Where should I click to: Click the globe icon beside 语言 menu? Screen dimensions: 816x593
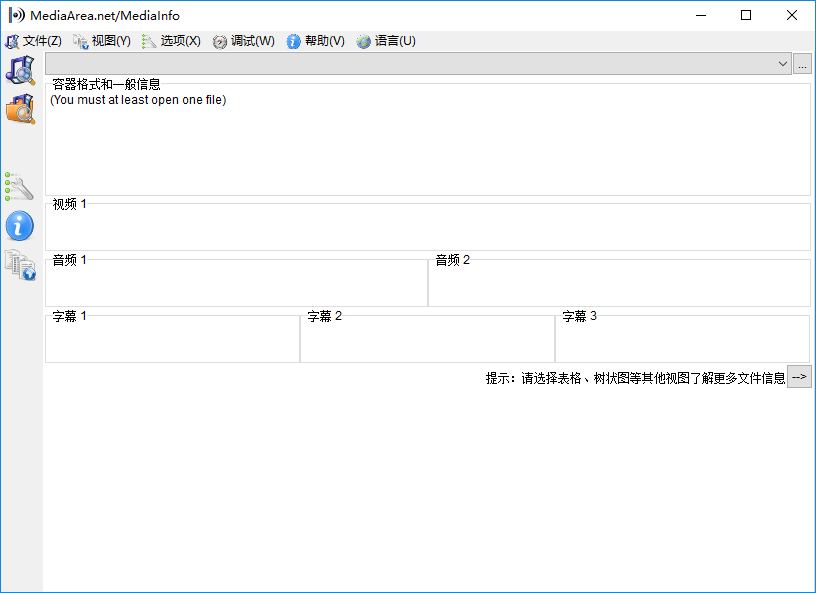[363, 41]
